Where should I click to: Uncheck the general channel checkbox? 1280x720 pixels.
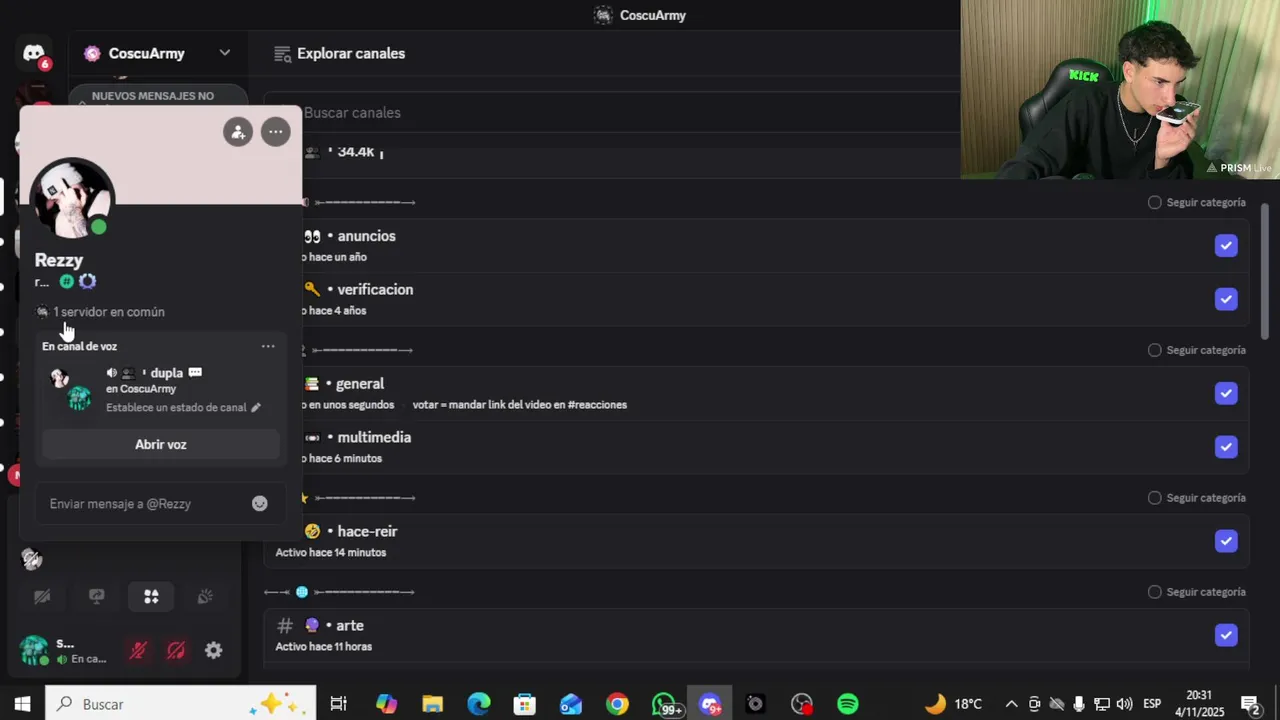(1226, 393)
